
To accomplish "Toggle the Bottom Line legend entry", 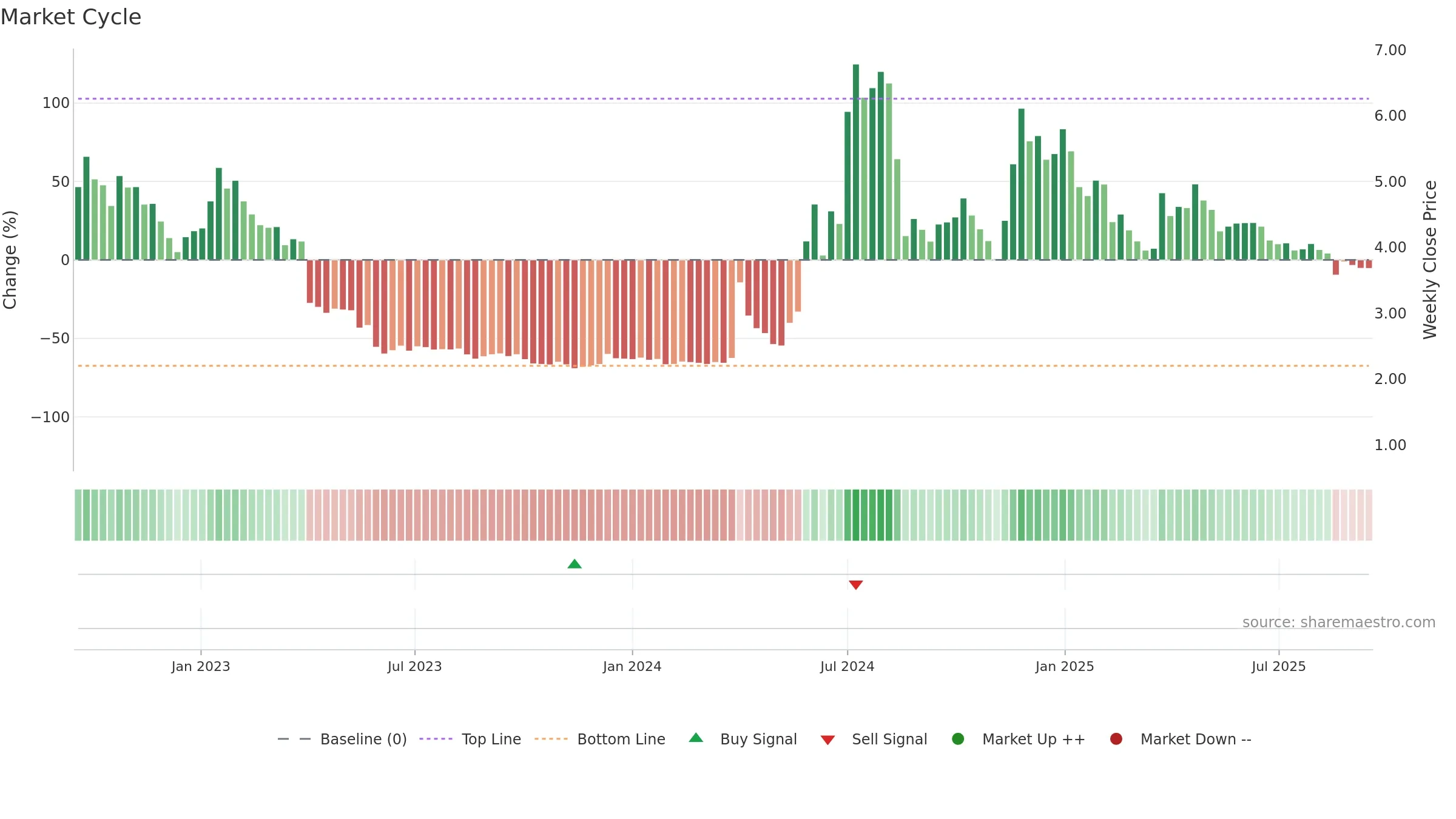I will [x=600, y=740].
